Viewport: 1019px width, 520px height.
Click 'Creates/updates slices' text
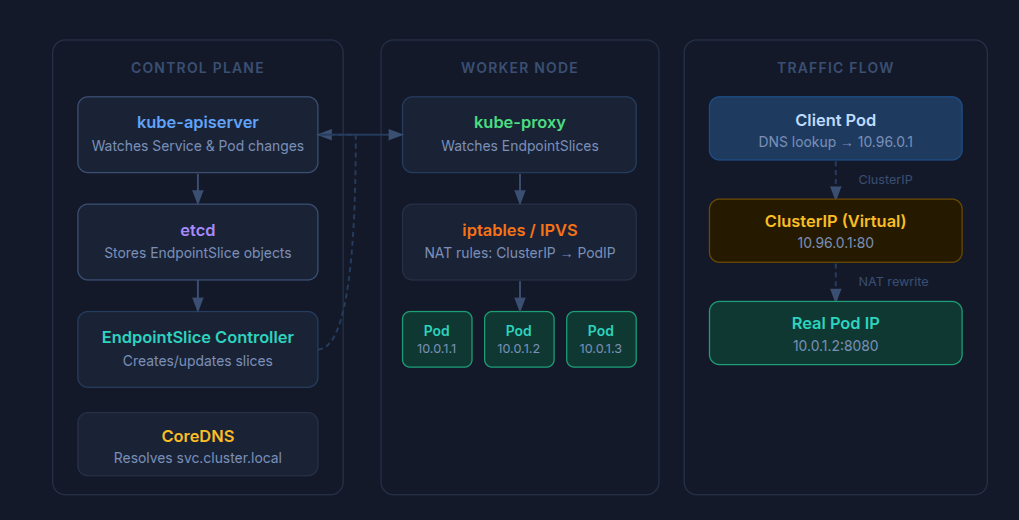tap(198, 361)
